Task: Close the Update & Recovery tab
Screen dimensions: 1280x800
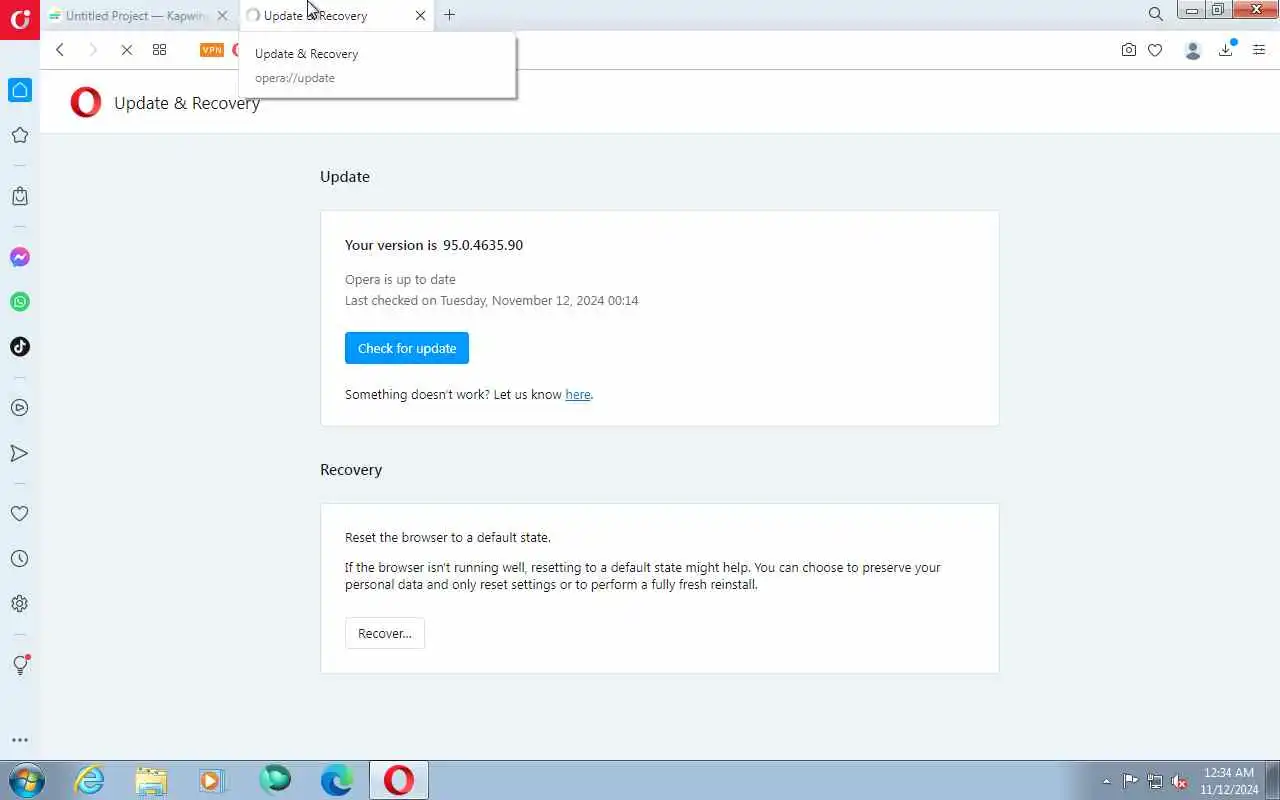Action: click(x=420, y=15)
